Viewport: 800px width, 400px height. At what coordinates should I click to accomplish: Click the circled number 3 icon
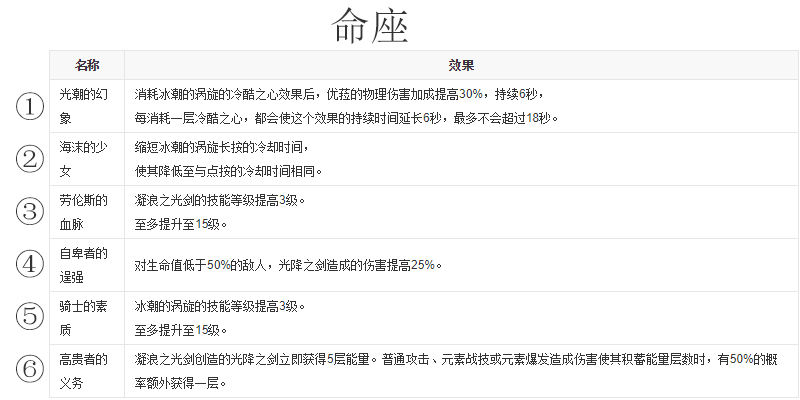pyautogui.click(x=30, y=211)
